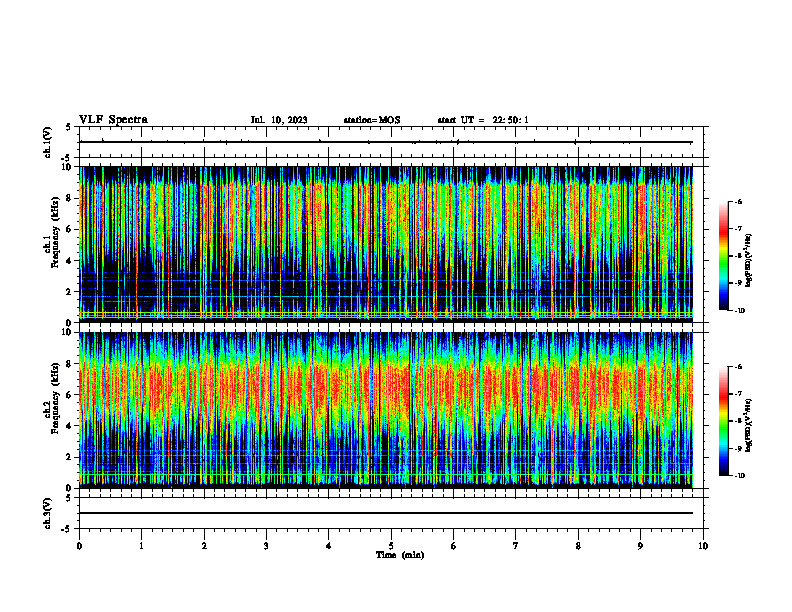Click the ch.1 spectrogram color bar

(x=723, y=256)
